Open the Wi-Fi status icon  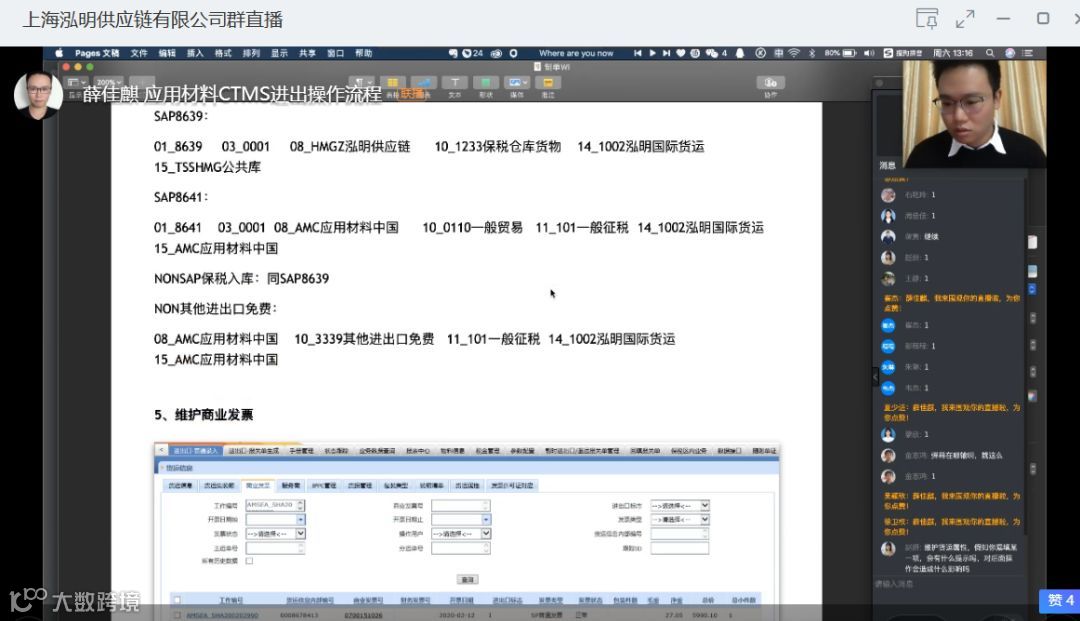click(x=794, y=53)
